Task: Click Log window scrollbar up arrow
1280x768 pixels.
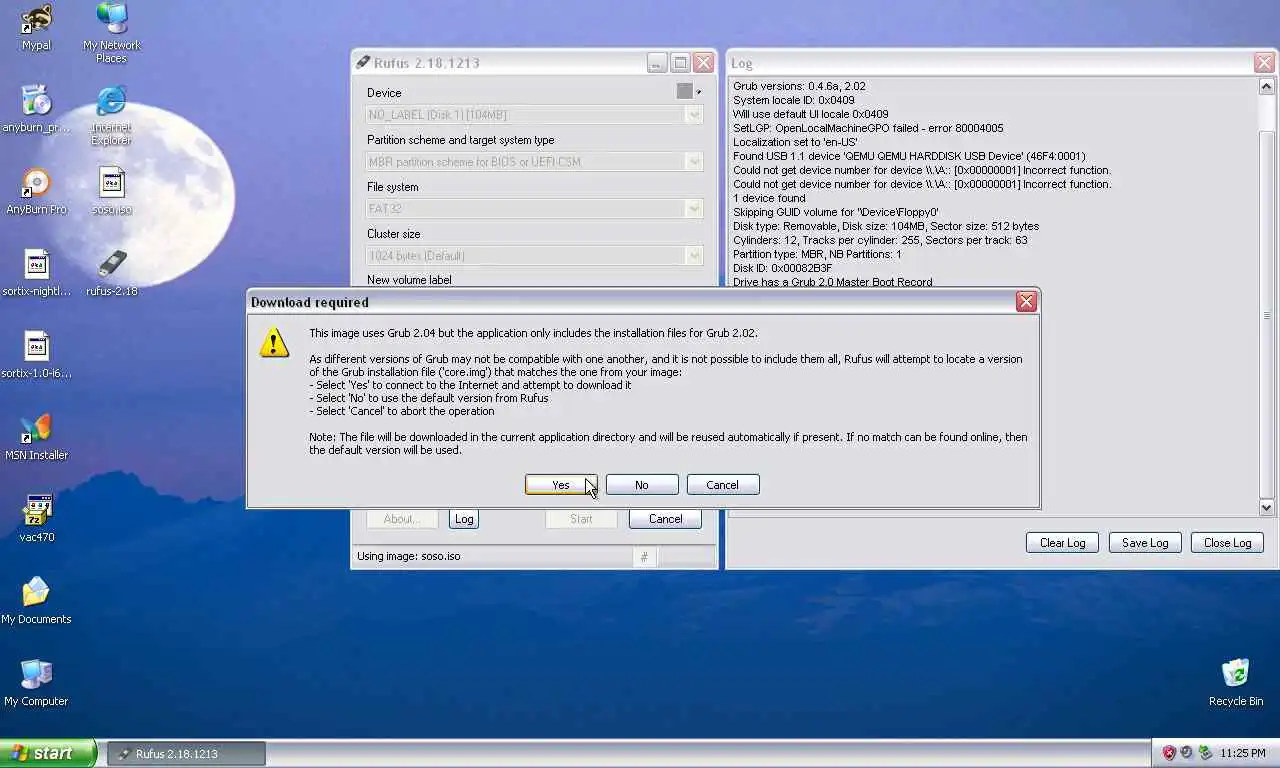Action: pyautogui.click(x=1266, y=87)
